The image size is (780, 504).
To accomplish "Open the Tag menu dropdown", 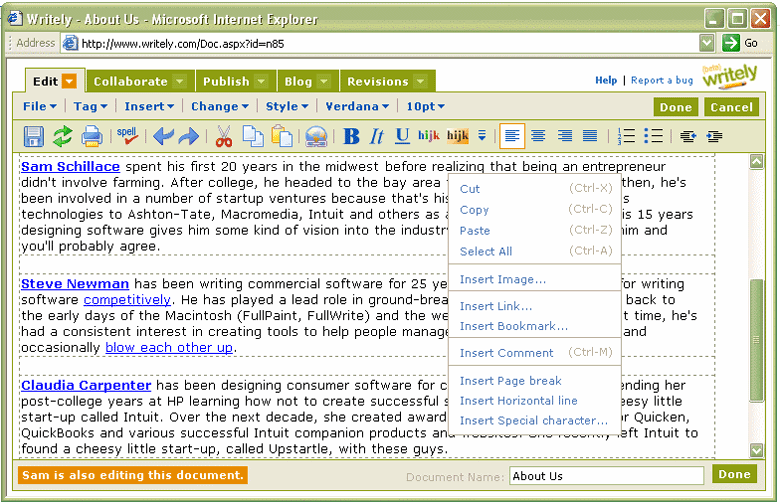I will (x=91, y=106).
